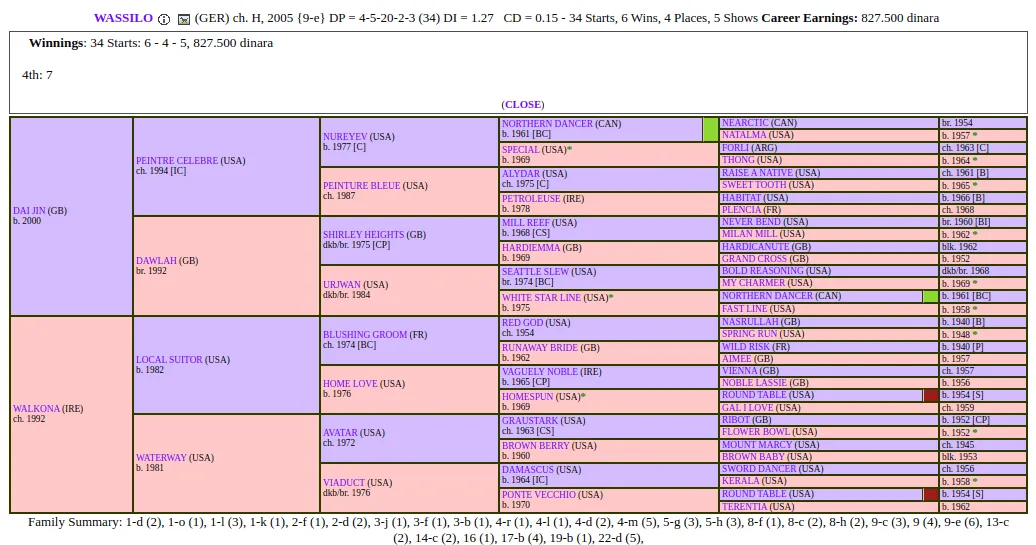Click BOLD REASONING (USA)
The height and width of the screenshot is (545, 1036).
[762, 271]
